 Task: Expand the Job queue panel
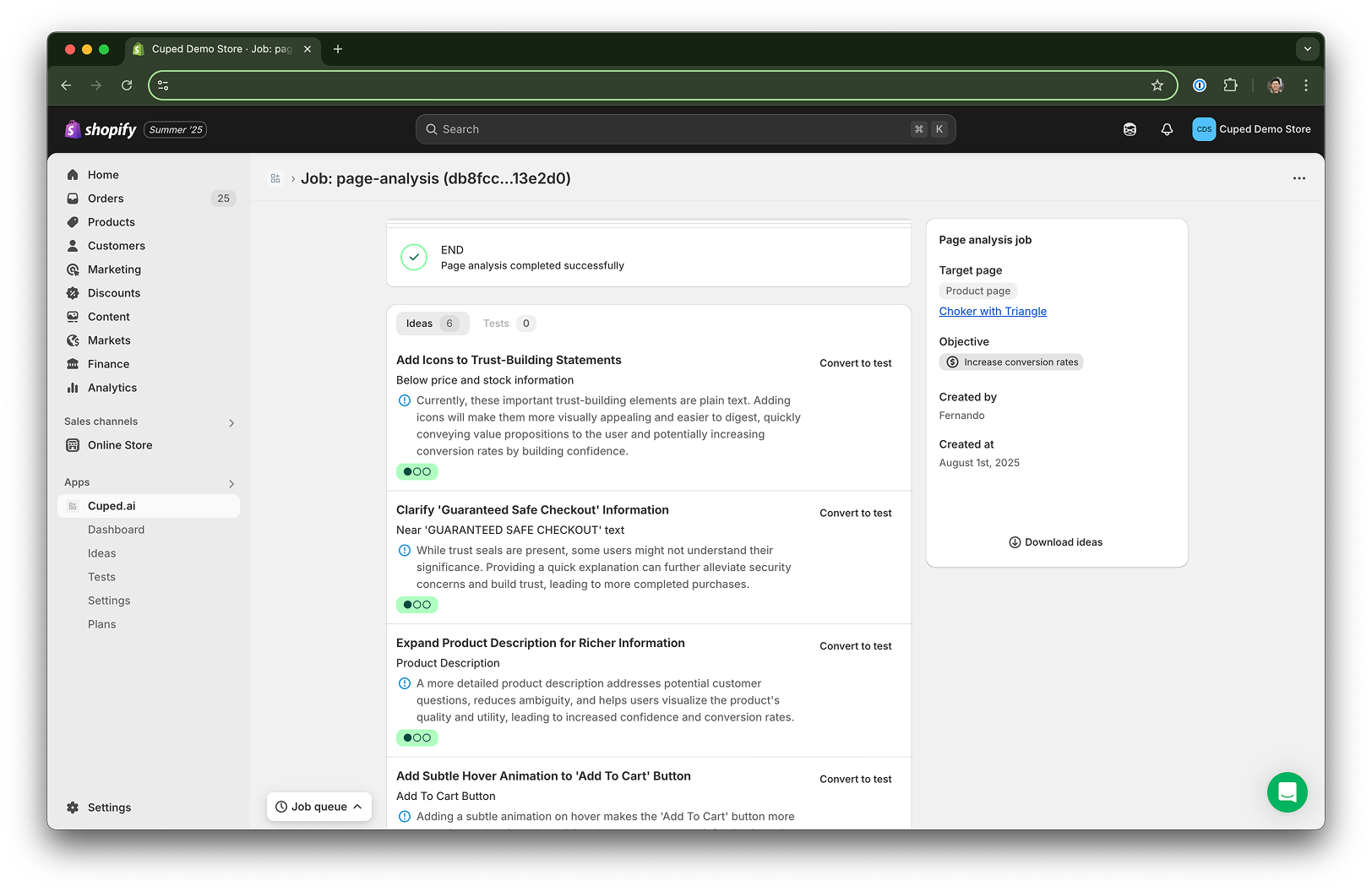[319, 807]
